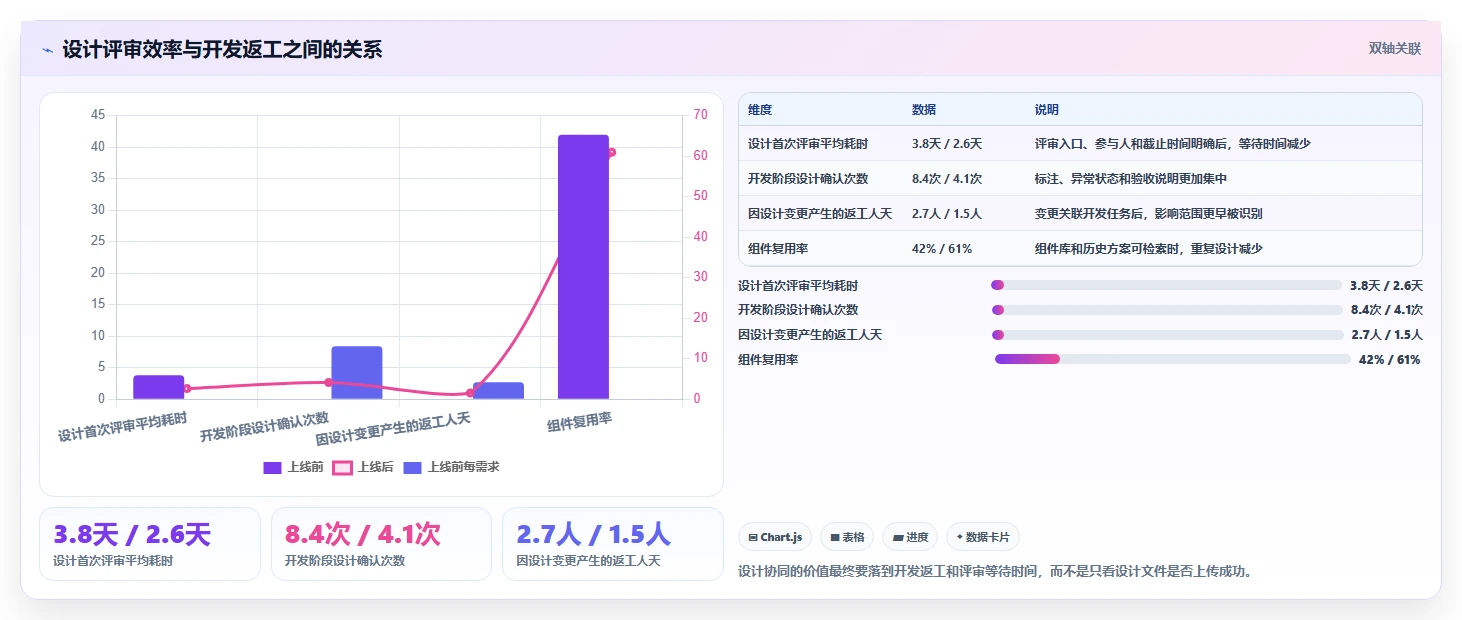The image size is (1462, 620).
Task: Select the 进度 chip
Action: [x=910, y=537]
